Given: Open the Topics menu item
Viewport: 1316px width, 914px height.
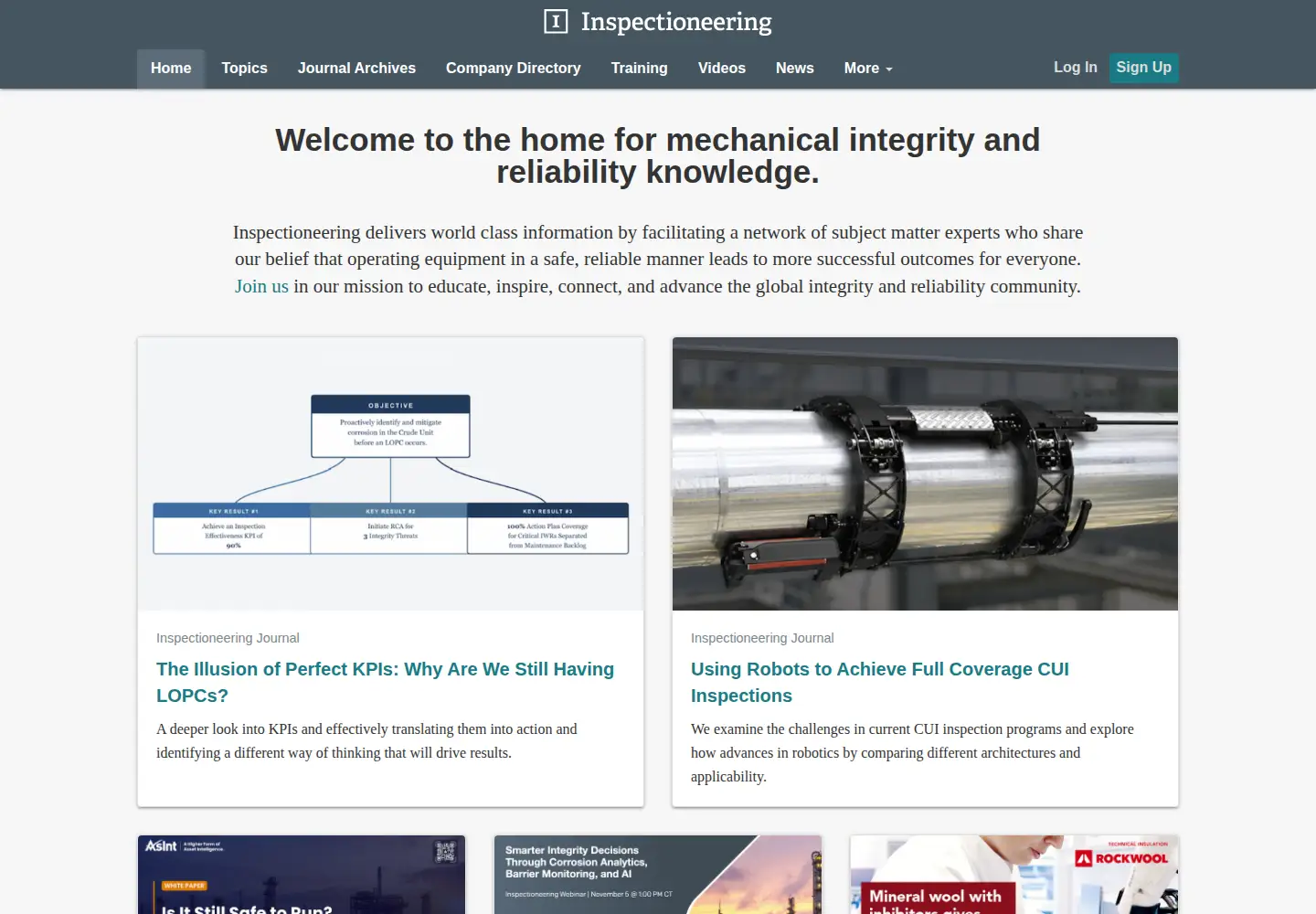Looking at the screenshot, I should [x=244, y=69].
